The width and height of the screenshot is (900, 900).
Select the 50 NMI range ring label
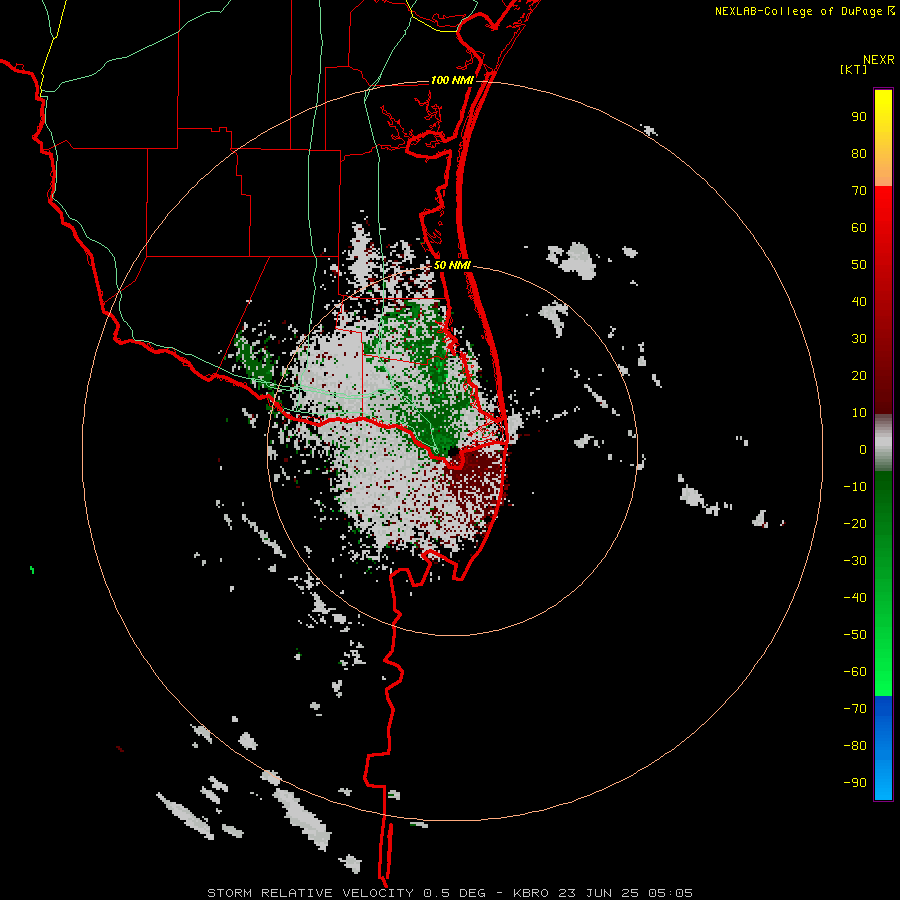point(452,265)
